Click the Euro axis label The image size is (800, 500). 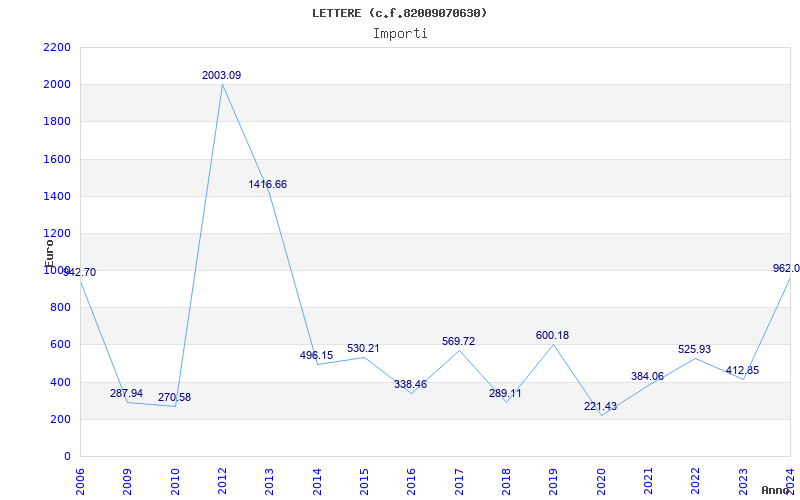click(x=49, y=253)
